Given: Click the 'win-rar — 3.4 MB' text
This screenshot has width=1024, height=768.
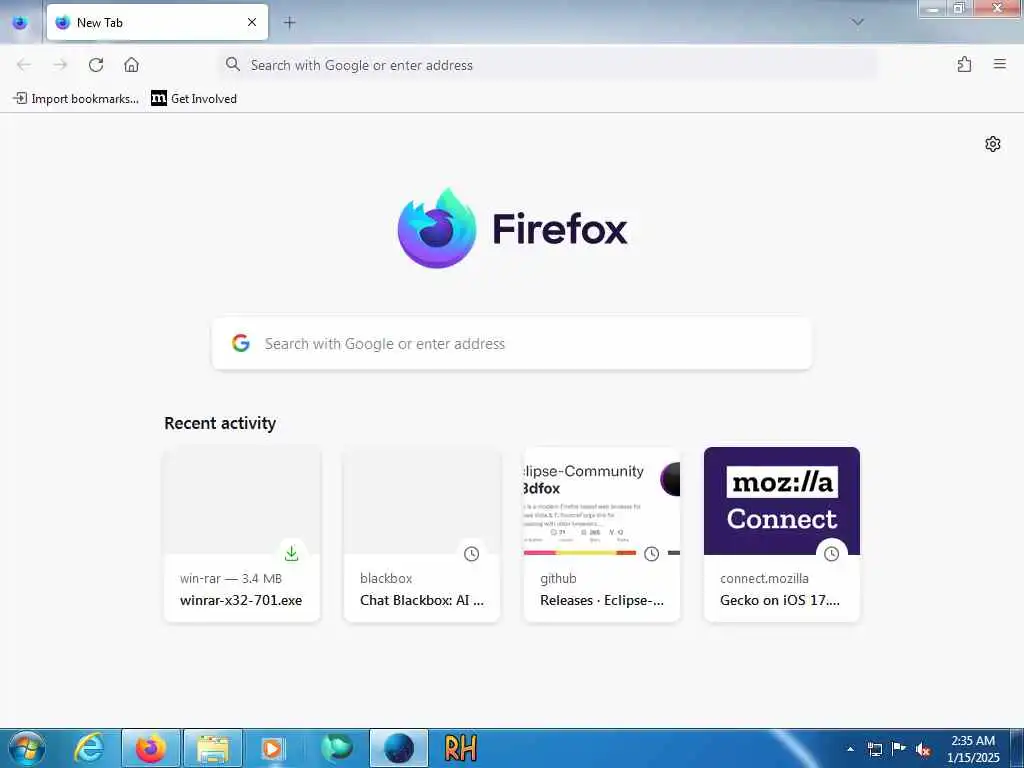Looking at the screenshot, I should click(231, 579).
